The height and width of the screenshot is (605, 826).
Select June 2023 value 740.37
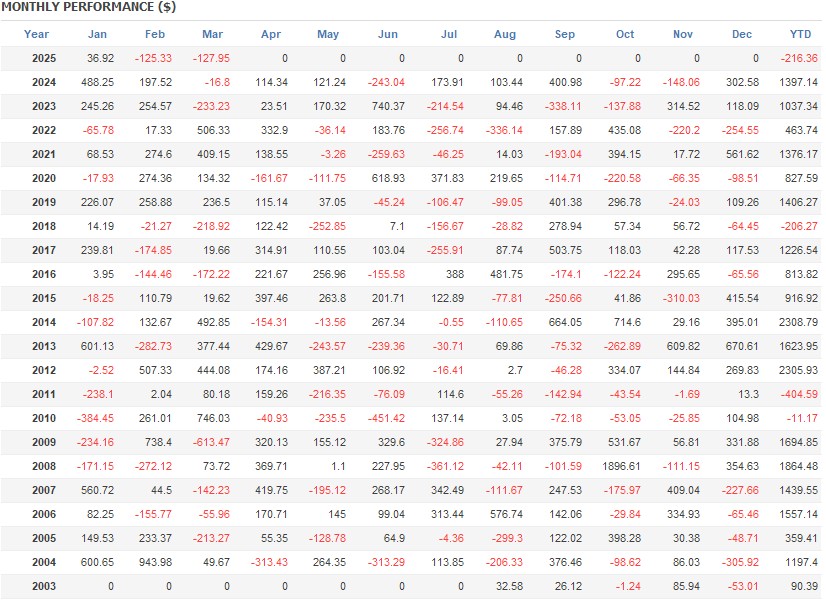pos(388,106)
